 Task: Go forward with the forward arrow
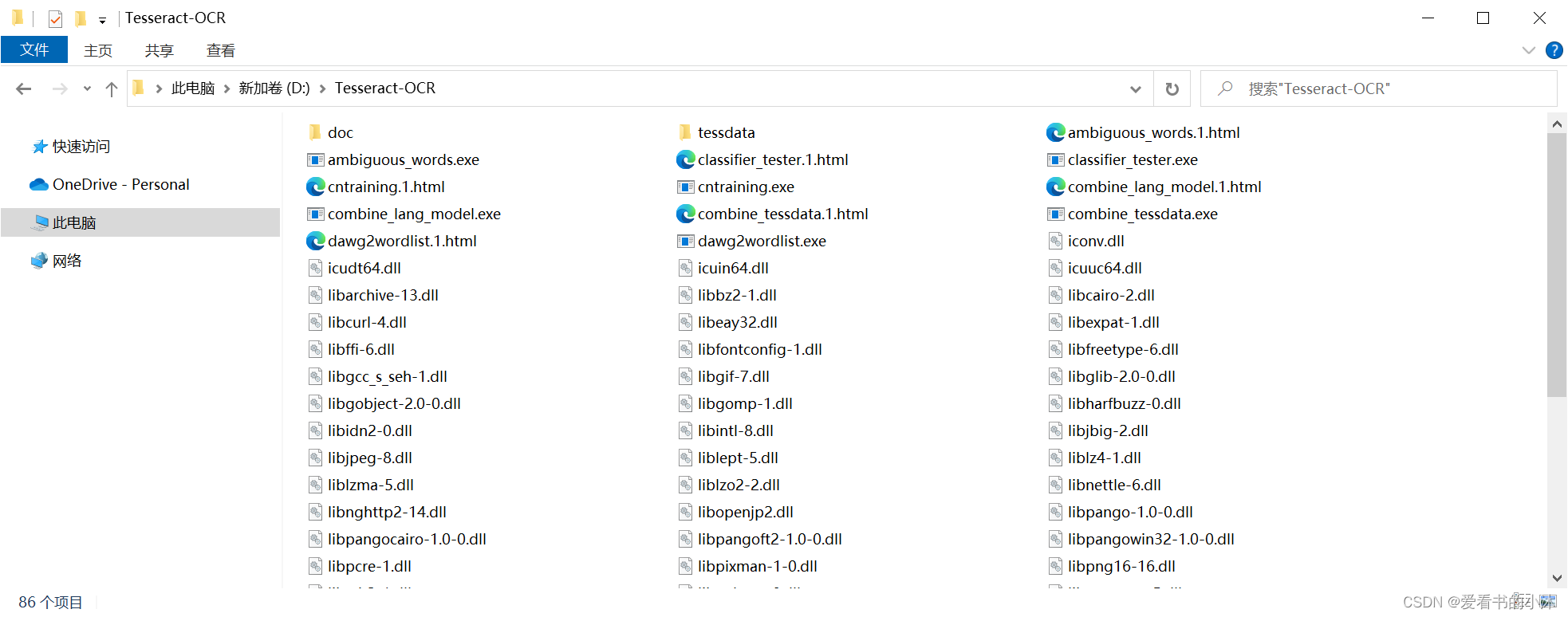[60, 88]
